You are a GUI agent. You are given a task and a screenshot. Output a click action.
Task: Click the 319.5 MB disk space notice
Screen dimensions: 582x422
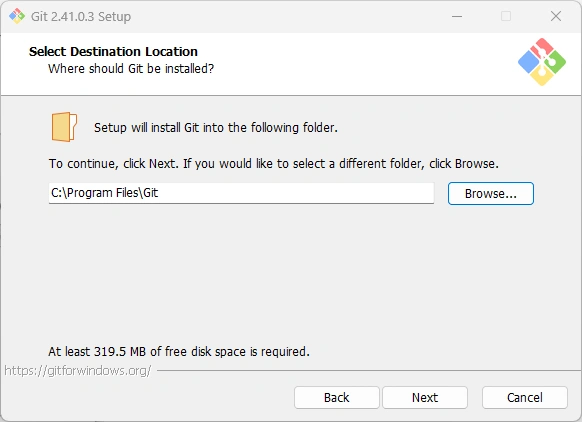179,351
